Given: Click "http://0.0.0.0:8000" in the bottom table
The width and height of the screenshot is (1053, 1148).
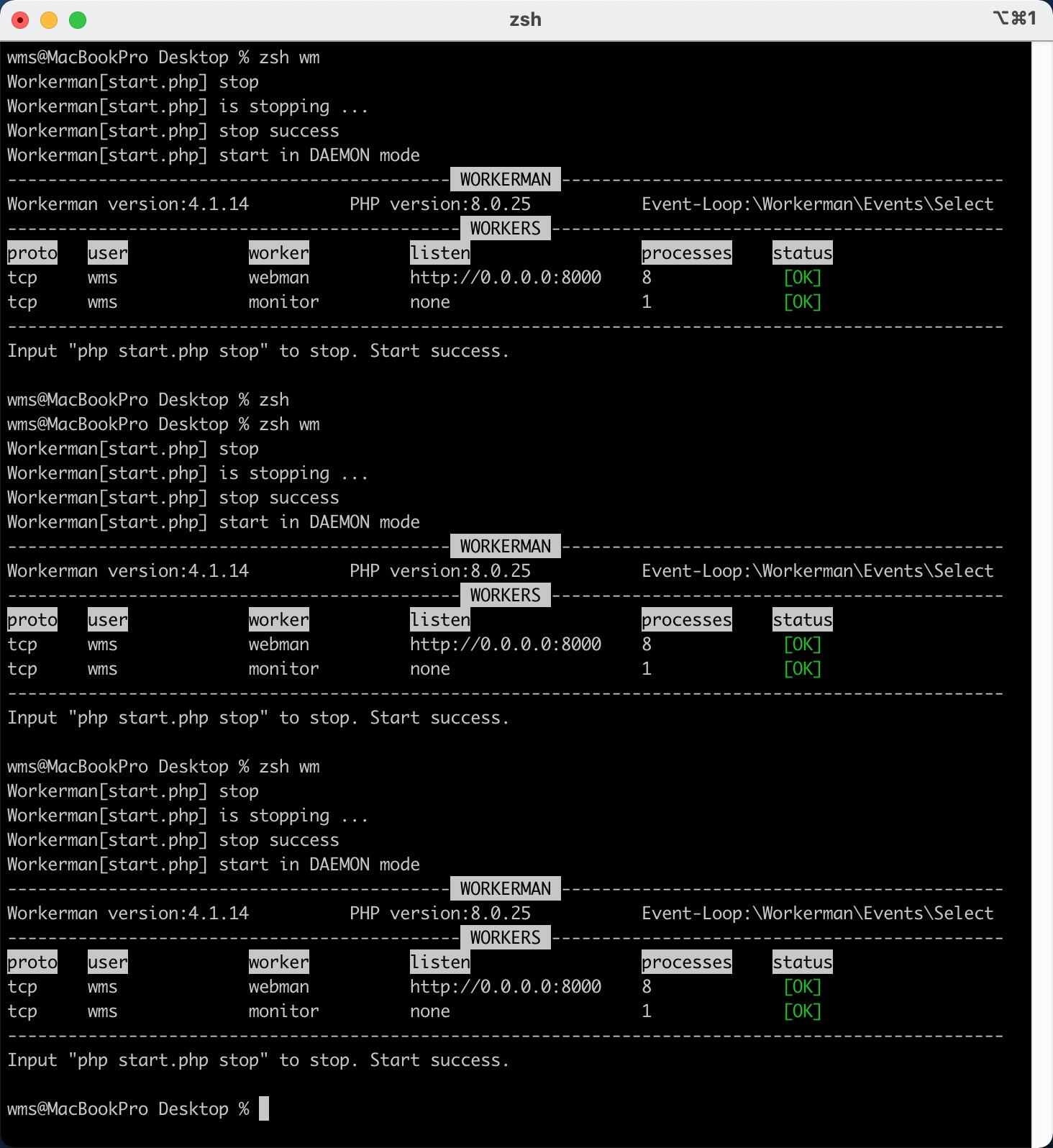Looking at the screenshot, I should (506, 987).
